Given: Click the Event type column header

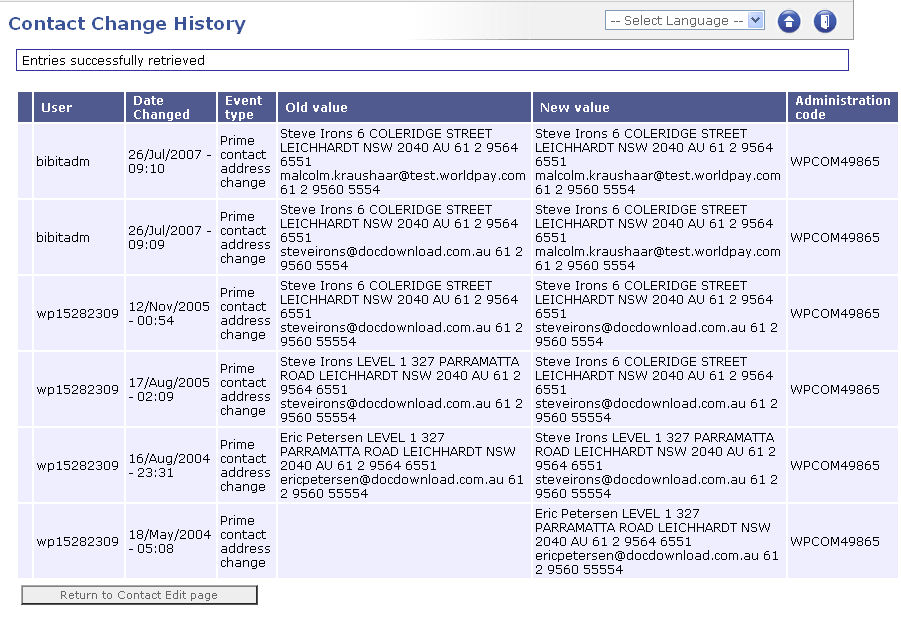Looking at the screenshot, I should click(247, 107).
